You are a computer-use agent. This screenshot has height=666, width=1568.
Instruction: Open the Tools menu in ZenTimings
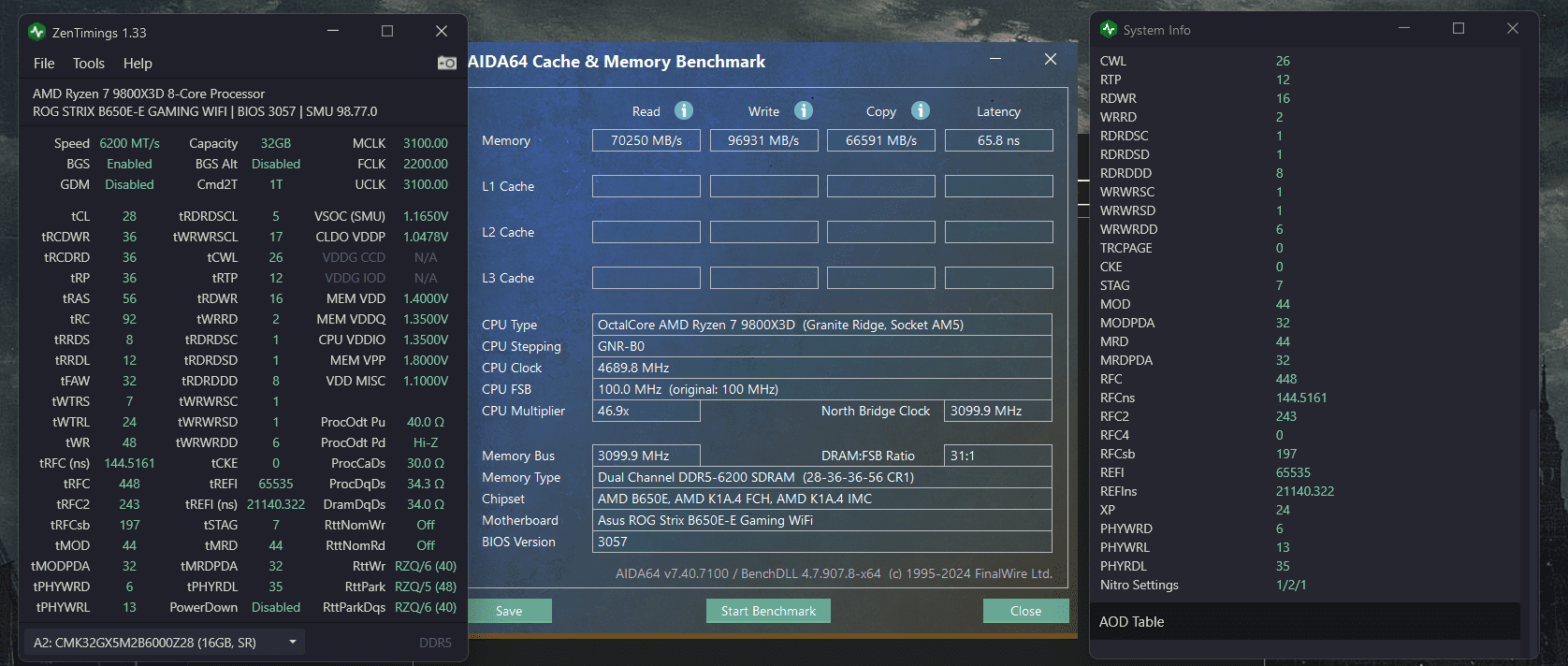(89, 64)
